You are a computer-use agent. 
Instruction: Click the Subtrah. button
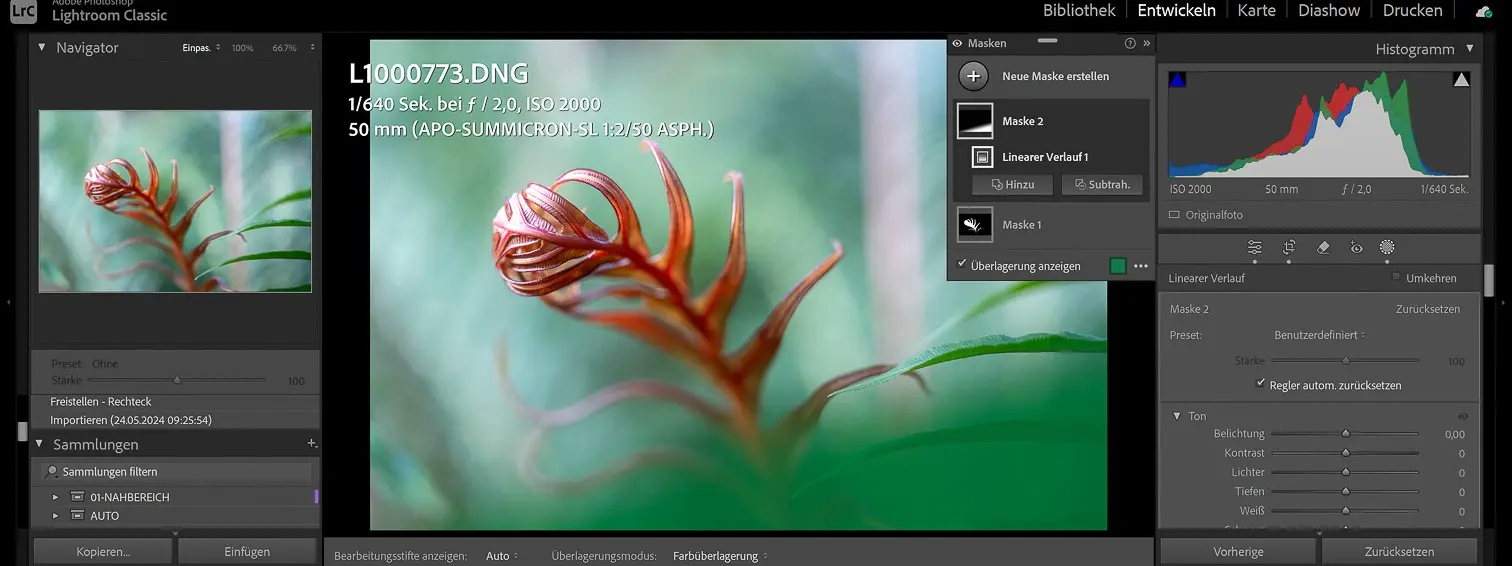click(x=1101, y=185)
